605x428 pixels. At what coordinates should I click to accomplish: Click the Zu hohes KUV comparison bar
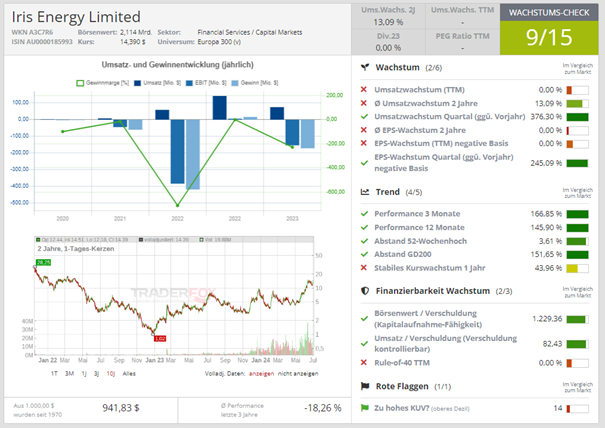click(x=578, y=408)
